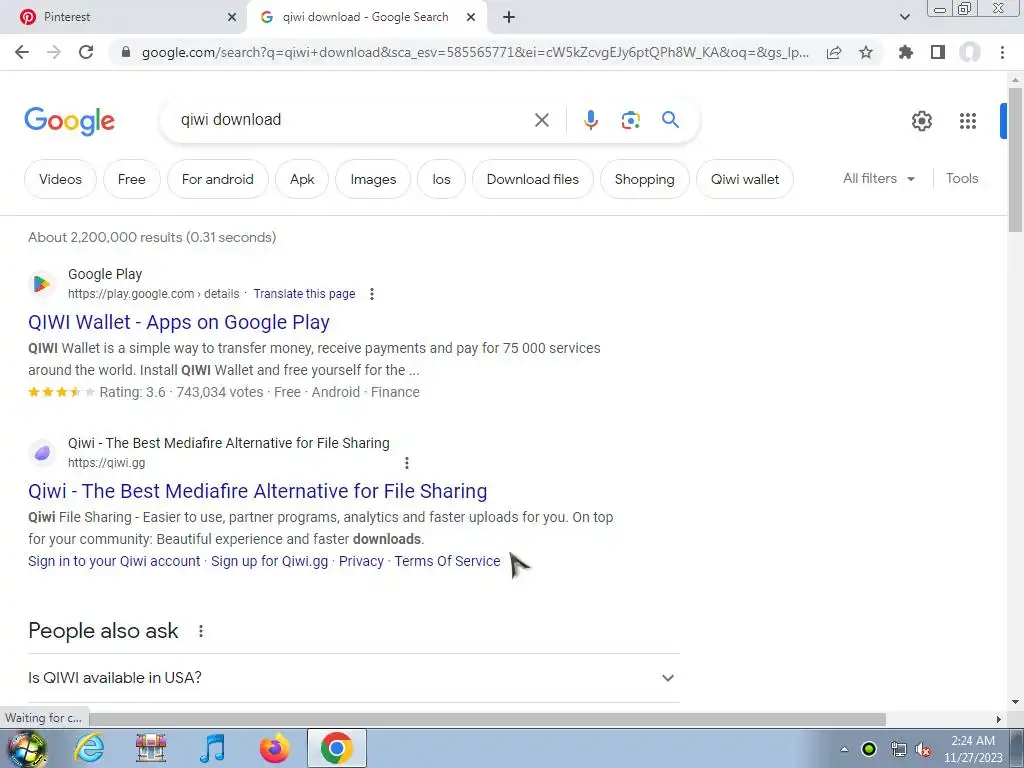Click the Google Play favicon of first result
This screenshot has height=768, width=1024.
(x=42, y=284)
